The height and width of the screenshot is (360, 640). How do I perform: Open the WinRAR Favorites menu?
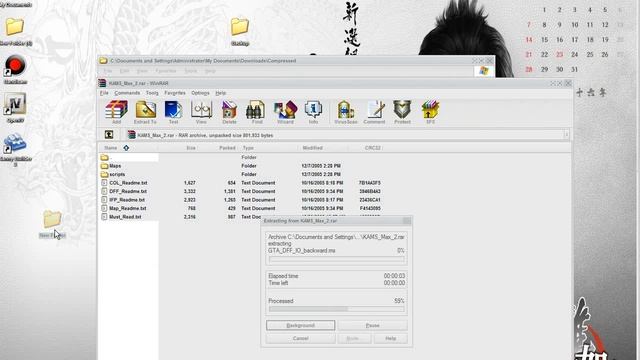pos(175,93)
